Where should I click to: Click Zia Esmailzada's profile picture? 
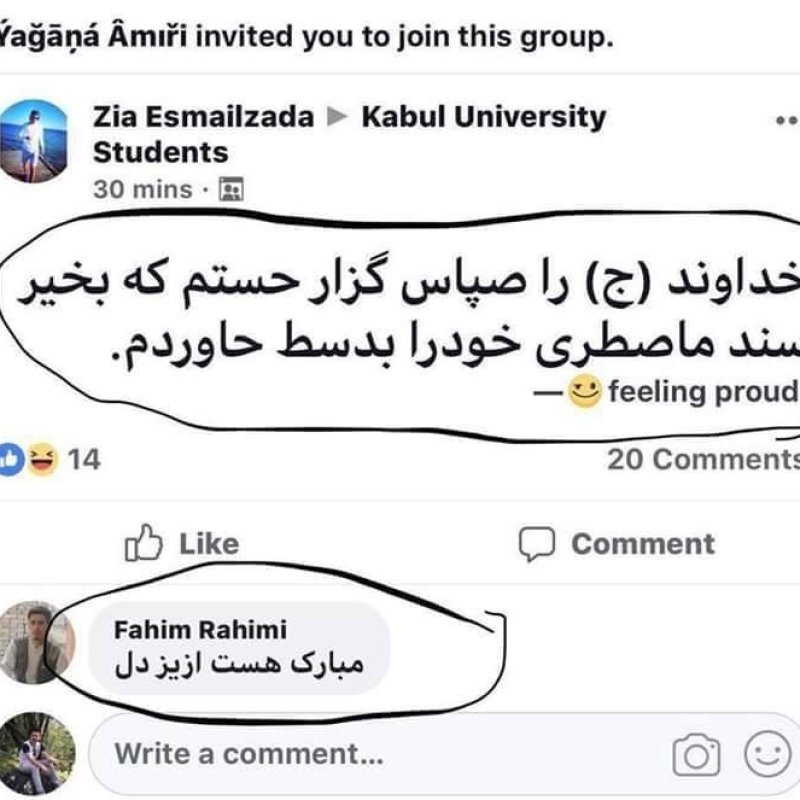(x=33, y=140)
